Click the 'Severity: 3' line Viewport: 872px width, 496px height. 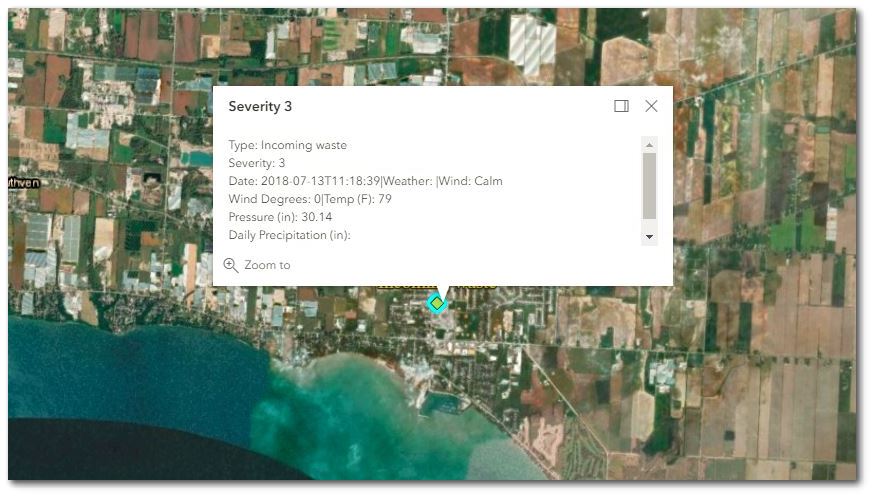(256, 163)
